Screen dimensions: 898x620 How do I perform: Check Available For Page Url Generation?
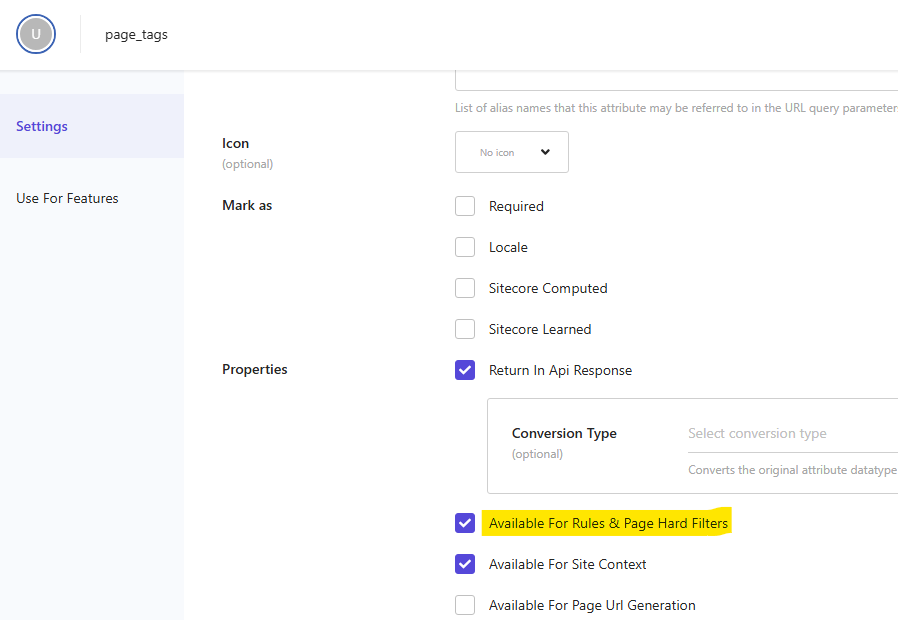(465, 605)
